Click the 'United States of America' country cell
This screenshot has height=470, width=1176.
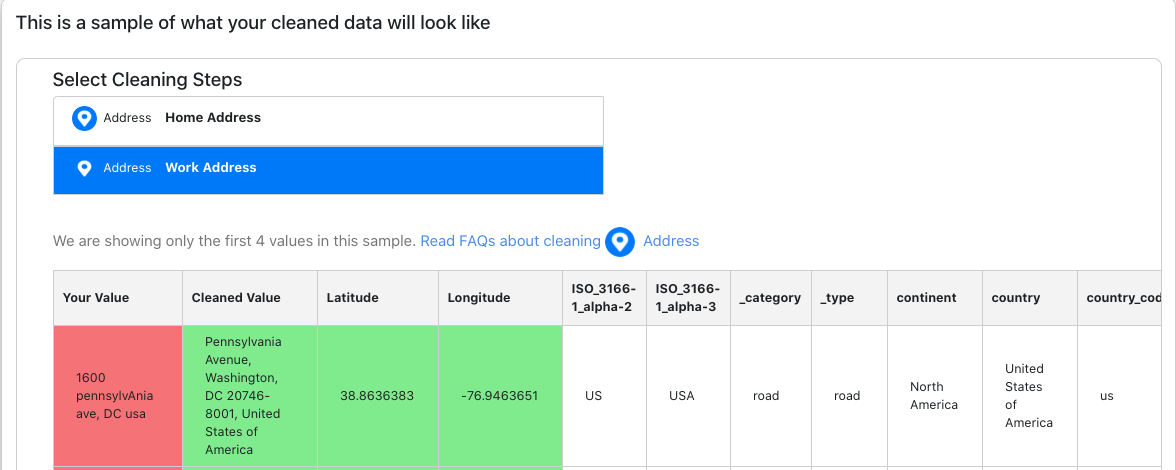[1028, 396]
